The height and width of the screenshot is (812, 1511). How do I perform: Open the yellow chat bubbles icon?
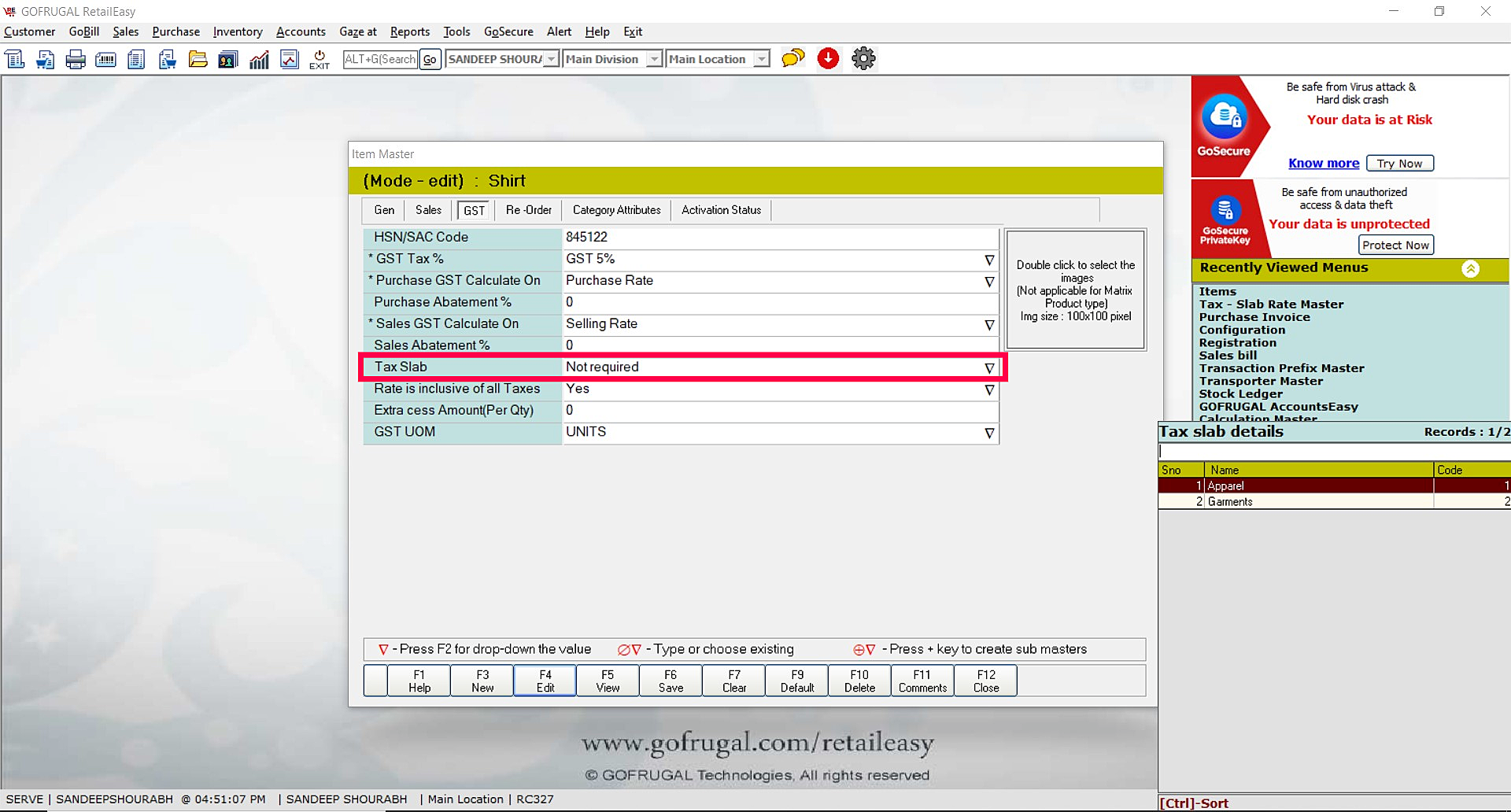(x=793, y=58)
